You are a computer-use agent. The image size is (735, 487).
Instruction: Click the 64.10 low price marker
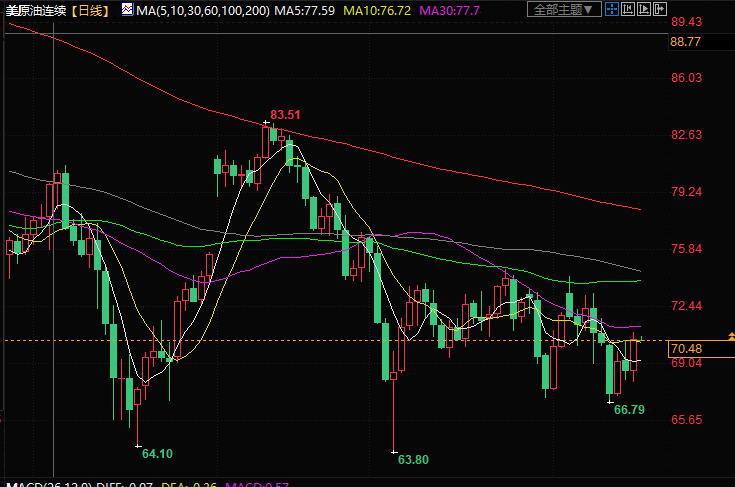[x=157, y=453]
